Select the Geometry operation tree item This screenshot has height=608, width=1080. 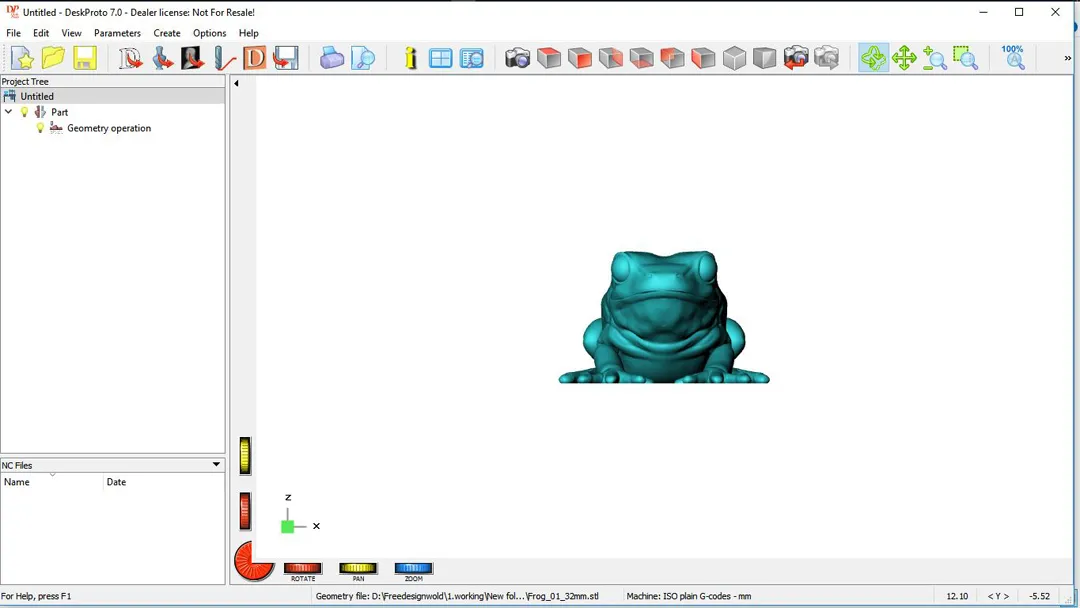tap(109, 128)
